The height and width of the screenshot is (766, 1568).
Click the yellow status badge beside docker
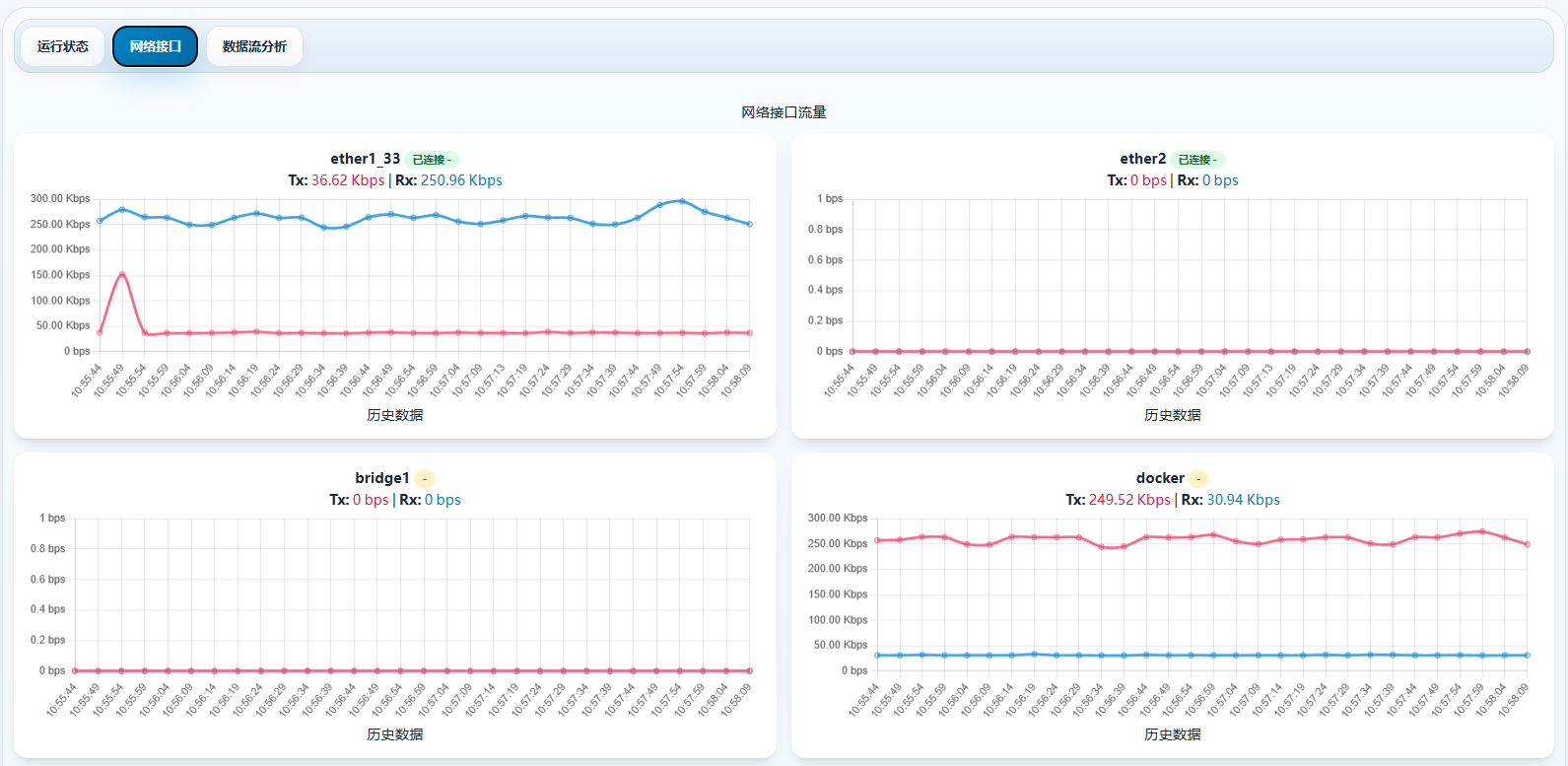[1198, 479]
